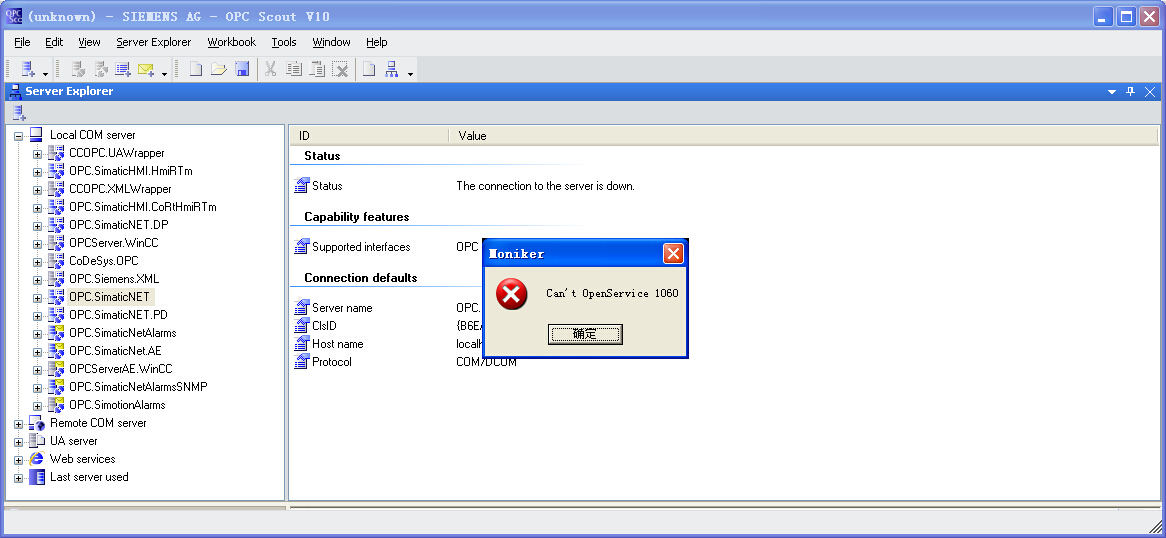The height and width of the screenshot is (538, 1166).
Task: Click the network Server Explorer toolbar icon
Action: [392, 69]
